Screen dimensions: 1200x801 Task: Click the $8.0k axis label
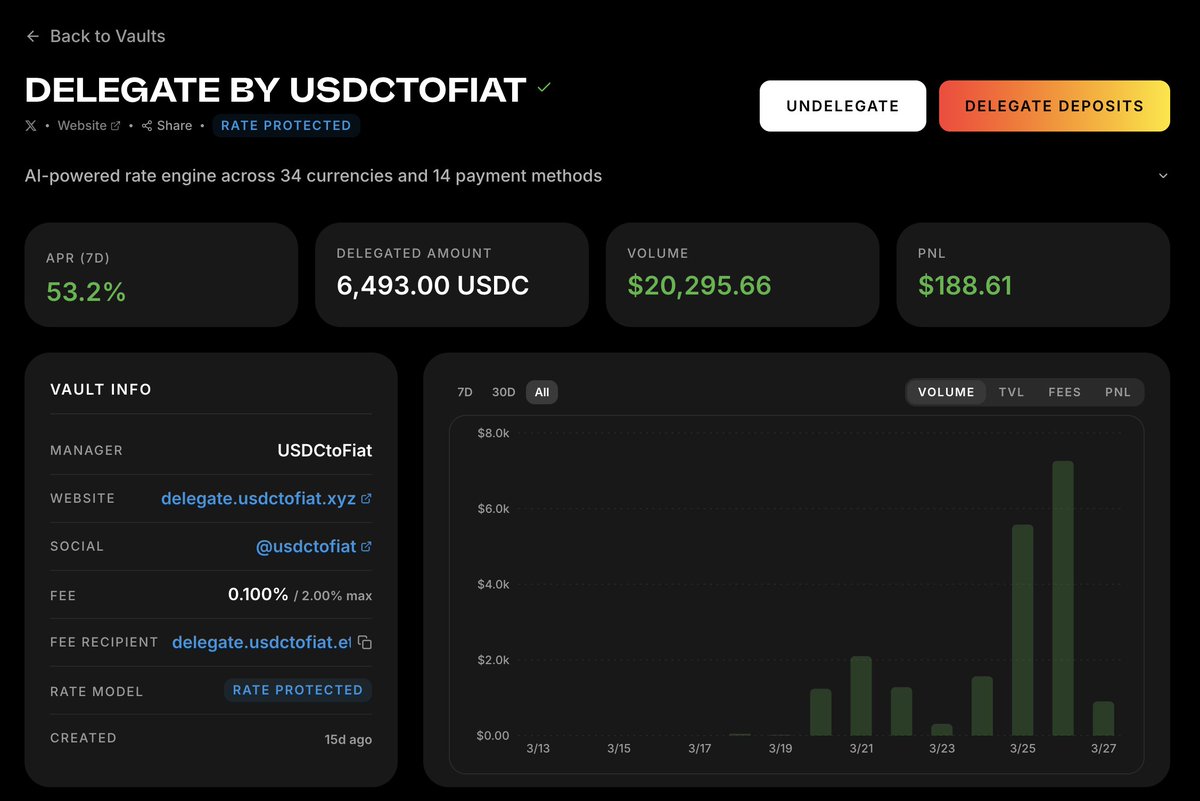tap(493, 433)
